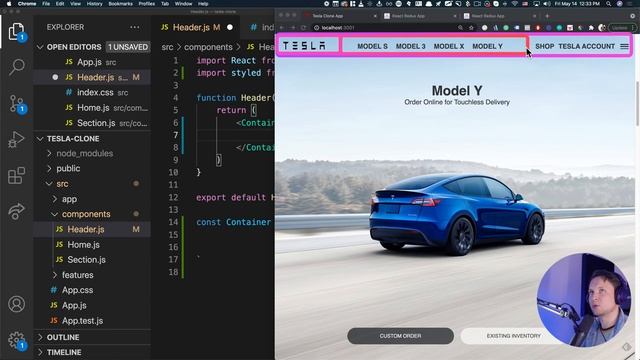Open the Search view in VS Code

16,67
